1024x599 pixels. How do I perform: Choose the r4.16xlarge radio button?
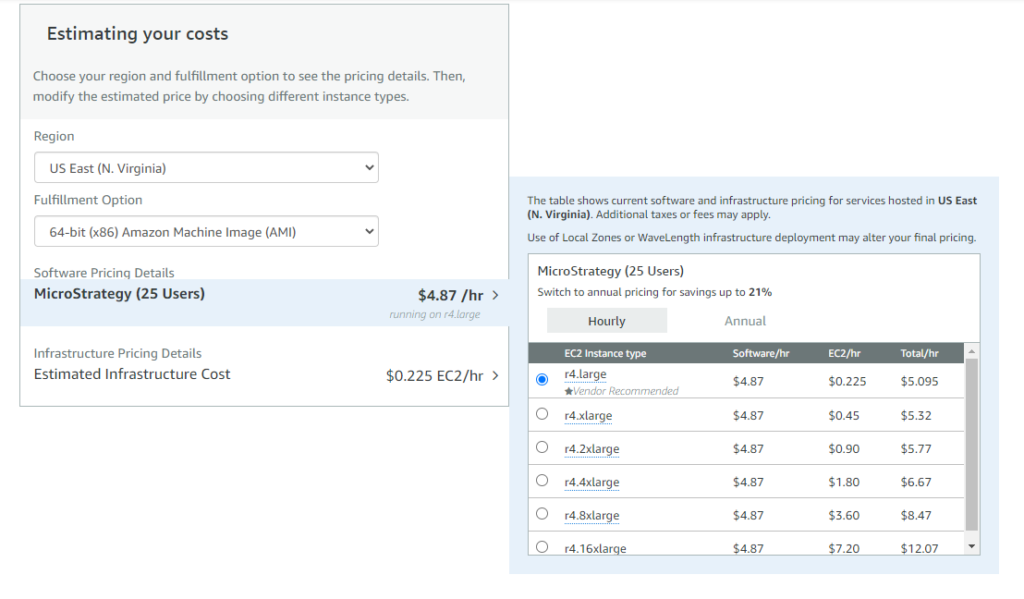pos(542,547)
